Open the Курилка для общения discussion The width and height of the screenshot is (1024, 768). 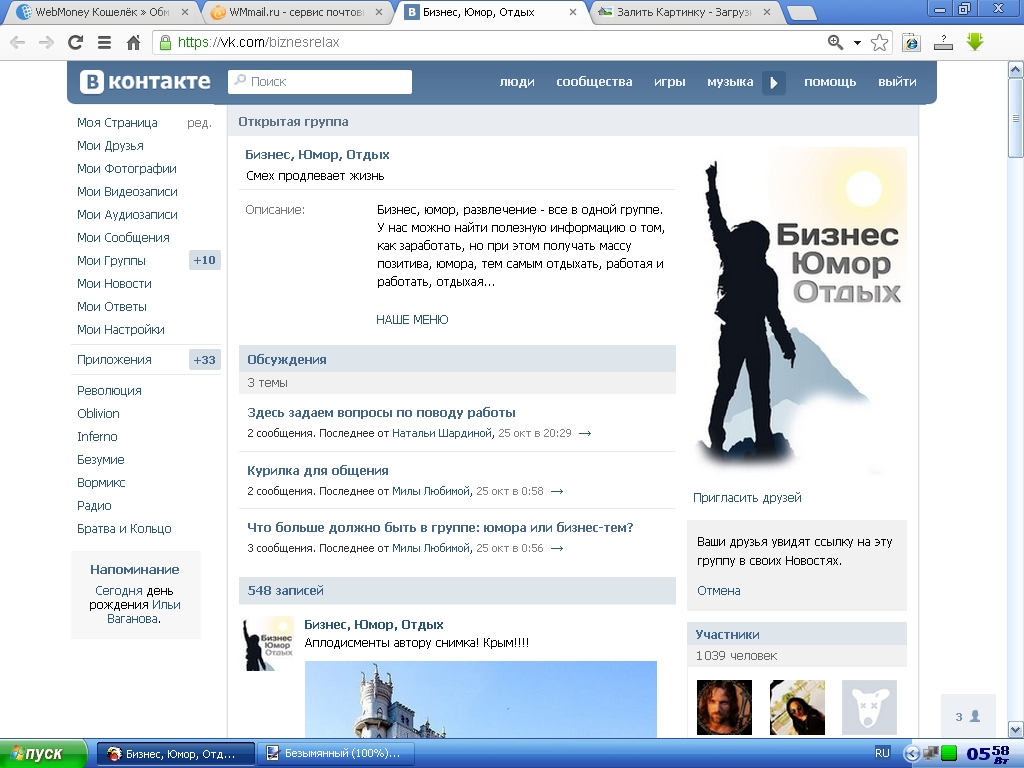(318, 471)
